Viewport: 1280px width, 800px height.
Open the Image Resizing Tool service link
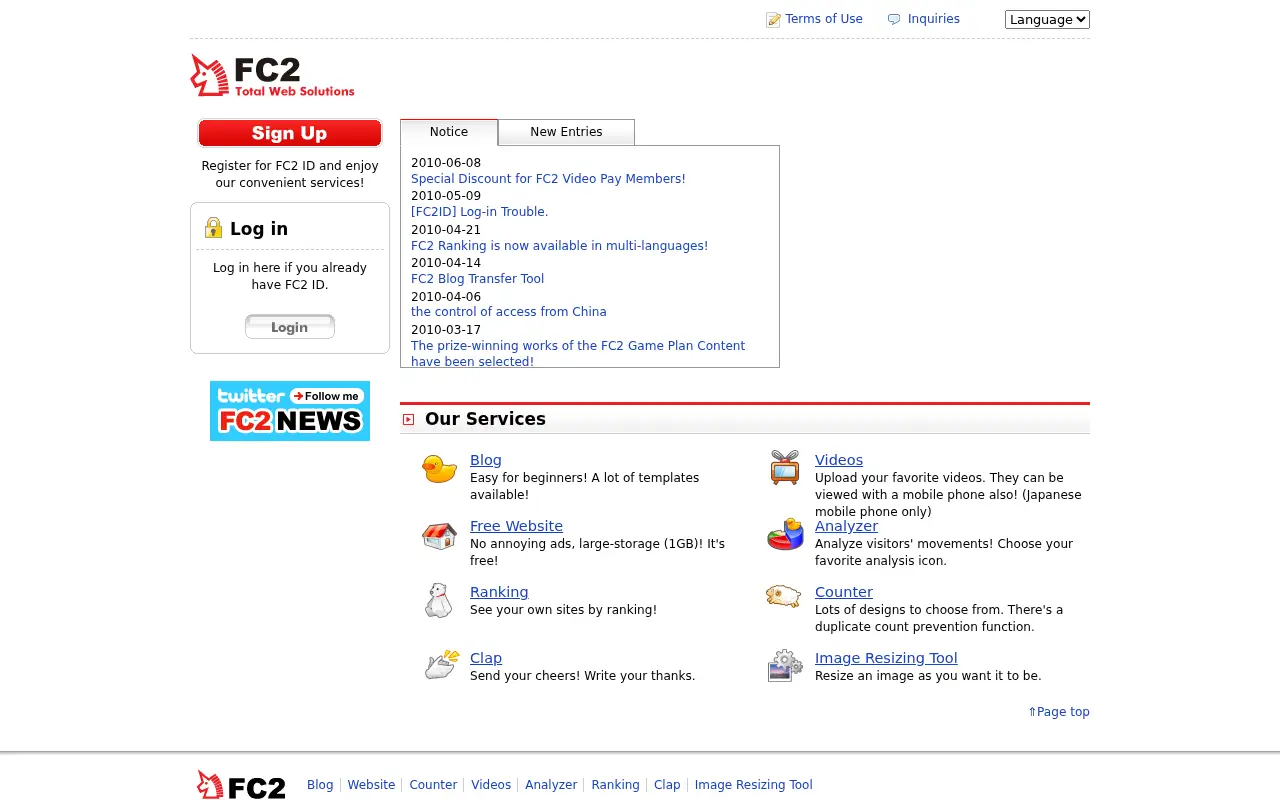886,658
